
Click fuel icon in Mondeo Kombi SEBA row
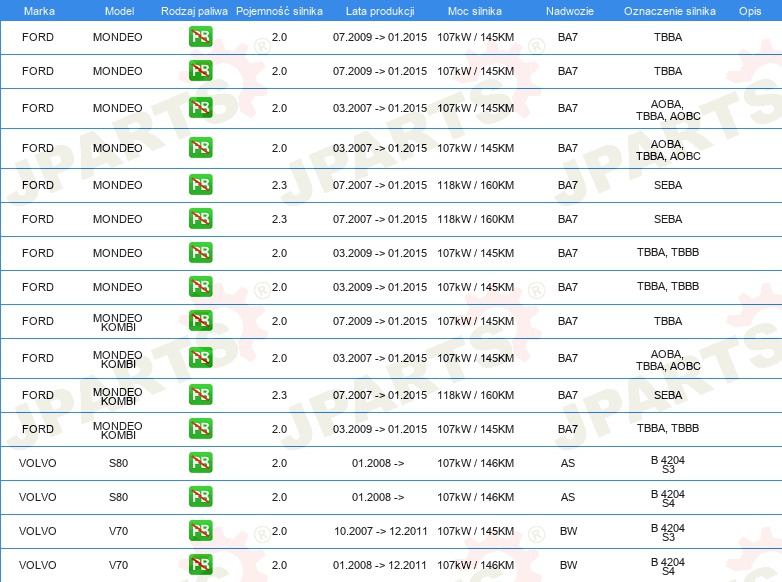pyautogui.click(x=200, y=394)
